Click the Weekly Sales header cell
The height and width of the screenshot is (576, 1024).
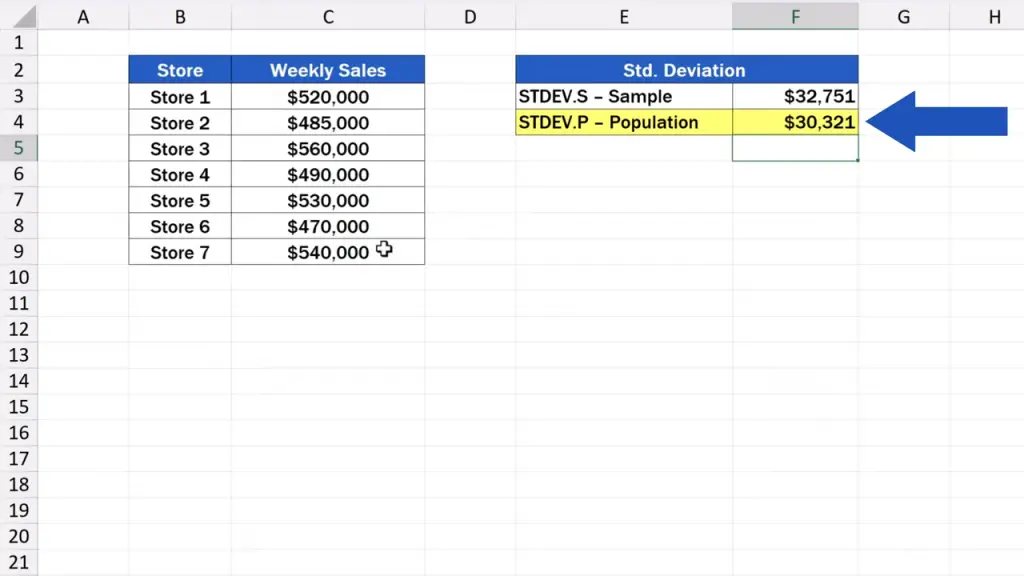pyautogui.click(x=327, y=70)
